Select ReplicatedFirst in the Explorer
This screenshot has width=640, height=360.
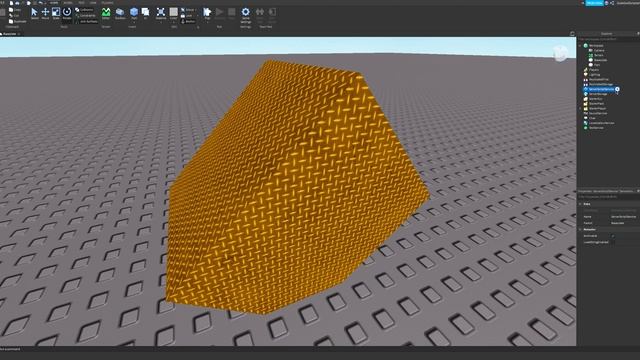598,80
